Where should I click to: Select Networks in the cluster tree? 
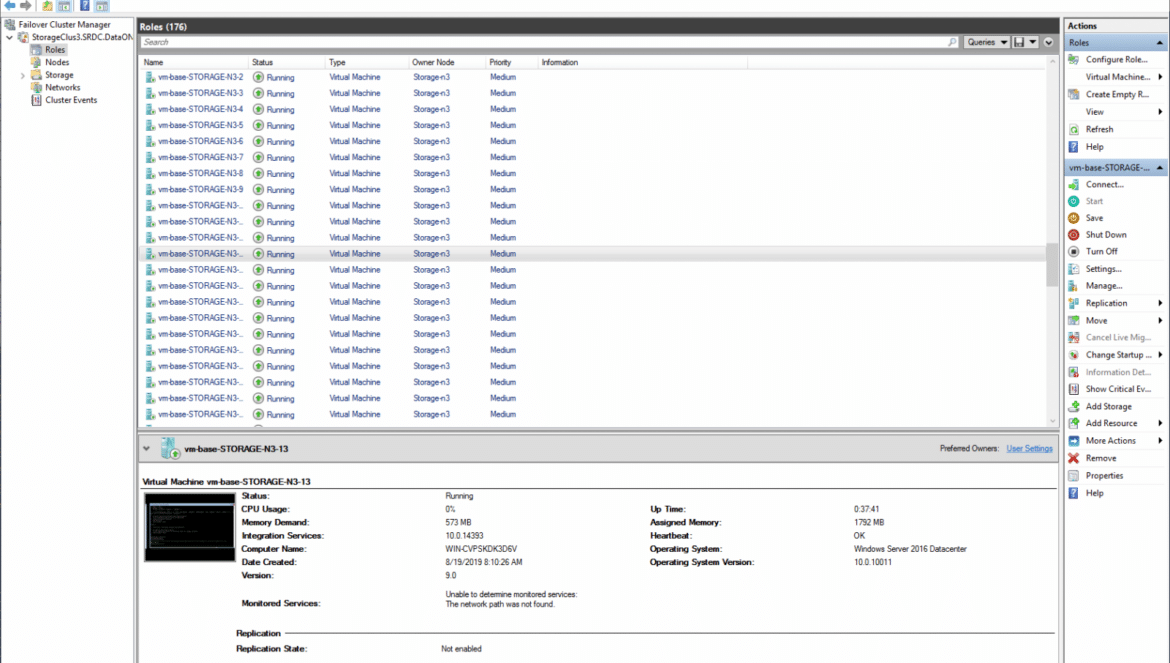point(63,88)
